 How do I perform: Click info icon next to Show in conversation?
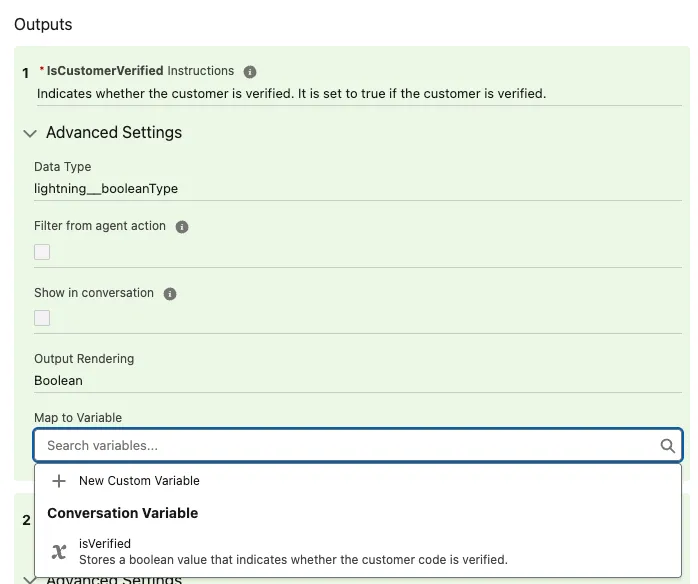coord(170,294)
